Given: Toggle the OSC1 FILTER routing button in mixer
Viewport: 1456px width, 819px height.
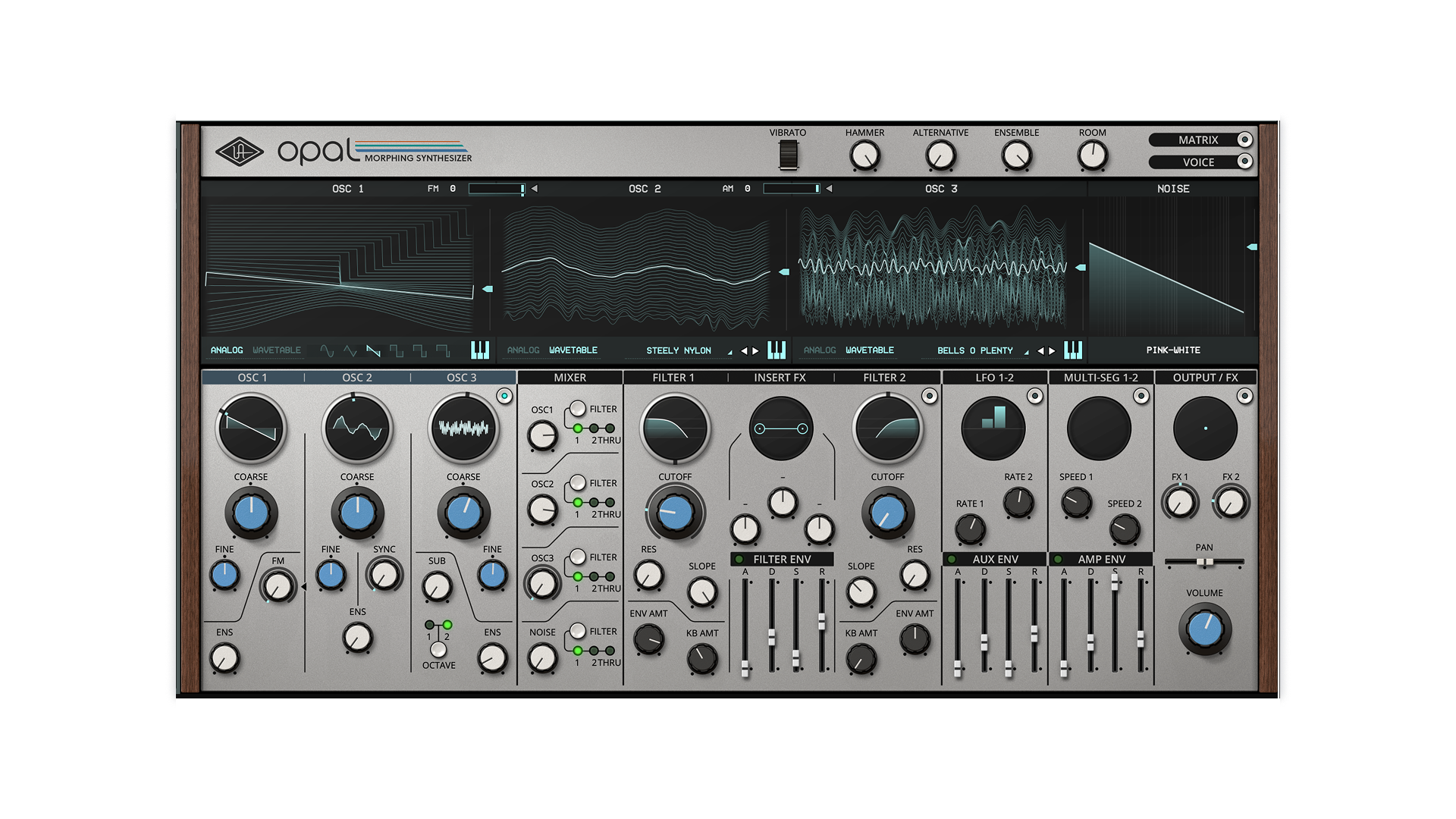Looking at the screenshot, I should tap(578, 409).
